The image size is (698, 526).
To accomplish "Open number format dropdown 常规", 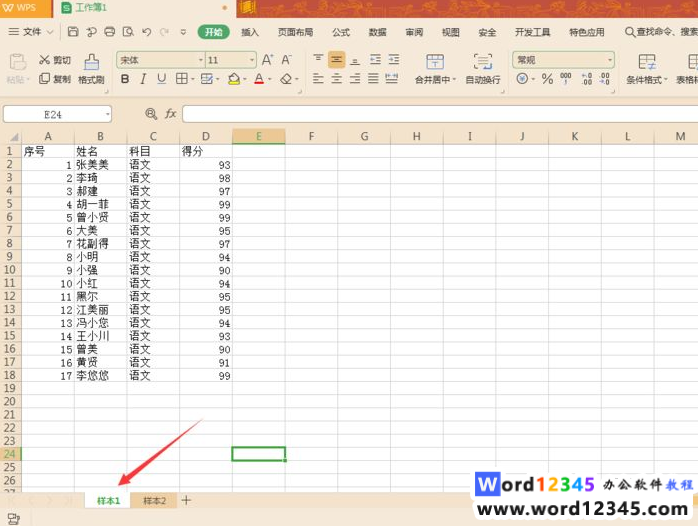I will 609,60.
